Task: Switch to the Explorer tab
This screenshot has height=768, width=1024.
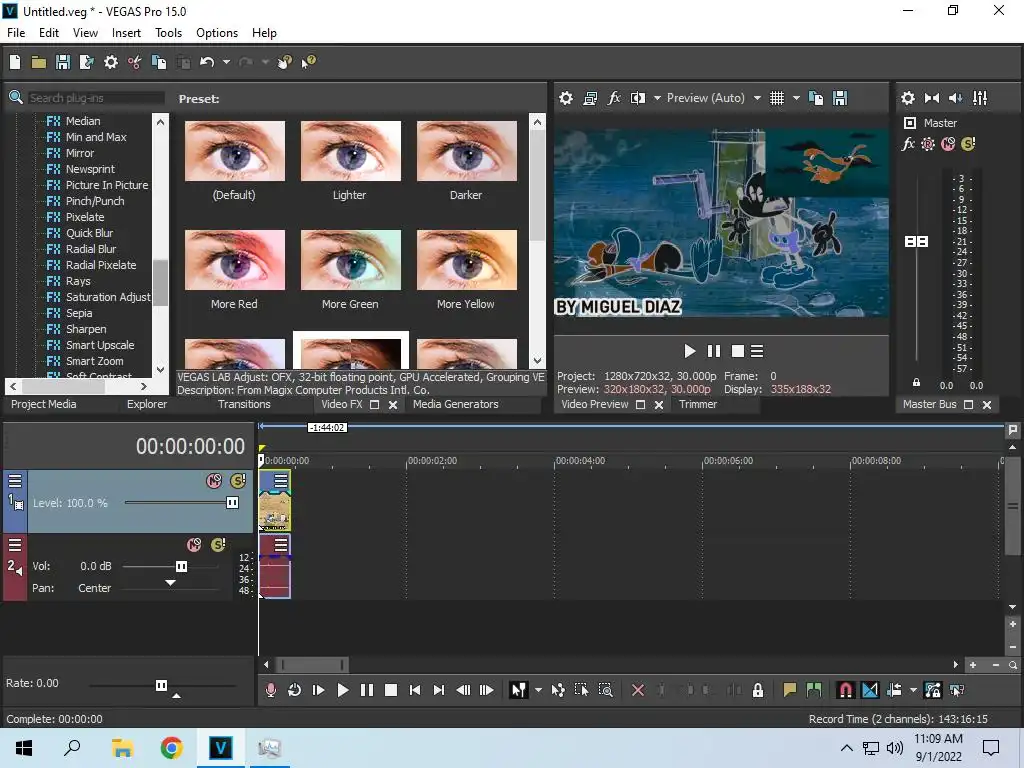Action: point(147,404)
